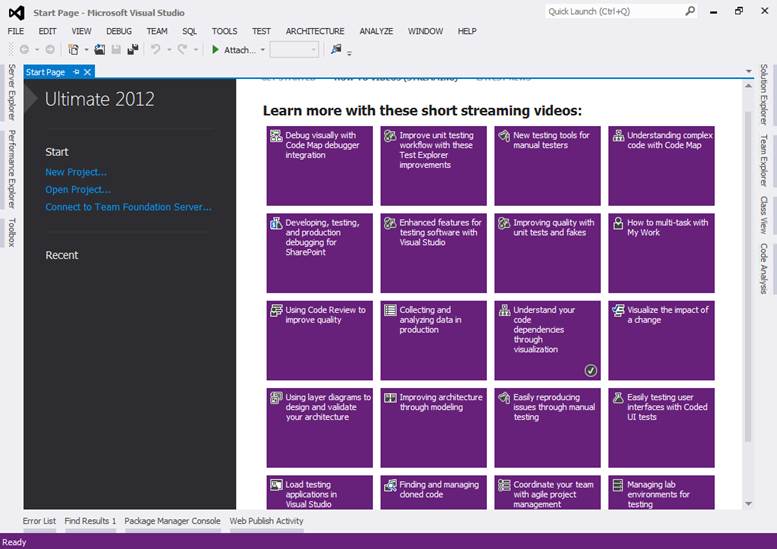Viewport: 777px width, 549px height.
Task: Click icon on Improving architecture through modeling tile
Action: pyautogui.click(x=390, y=398)
